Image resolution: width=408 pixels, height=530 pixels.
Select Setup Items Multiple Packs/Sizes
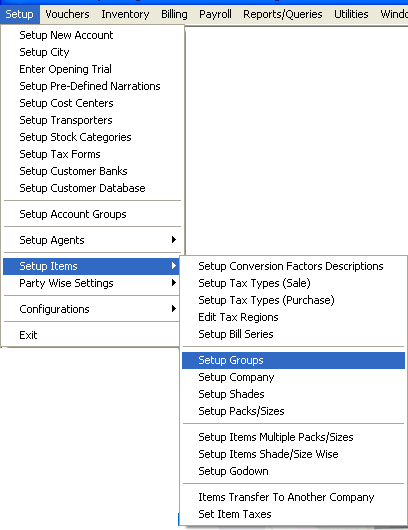pos(293,437)
